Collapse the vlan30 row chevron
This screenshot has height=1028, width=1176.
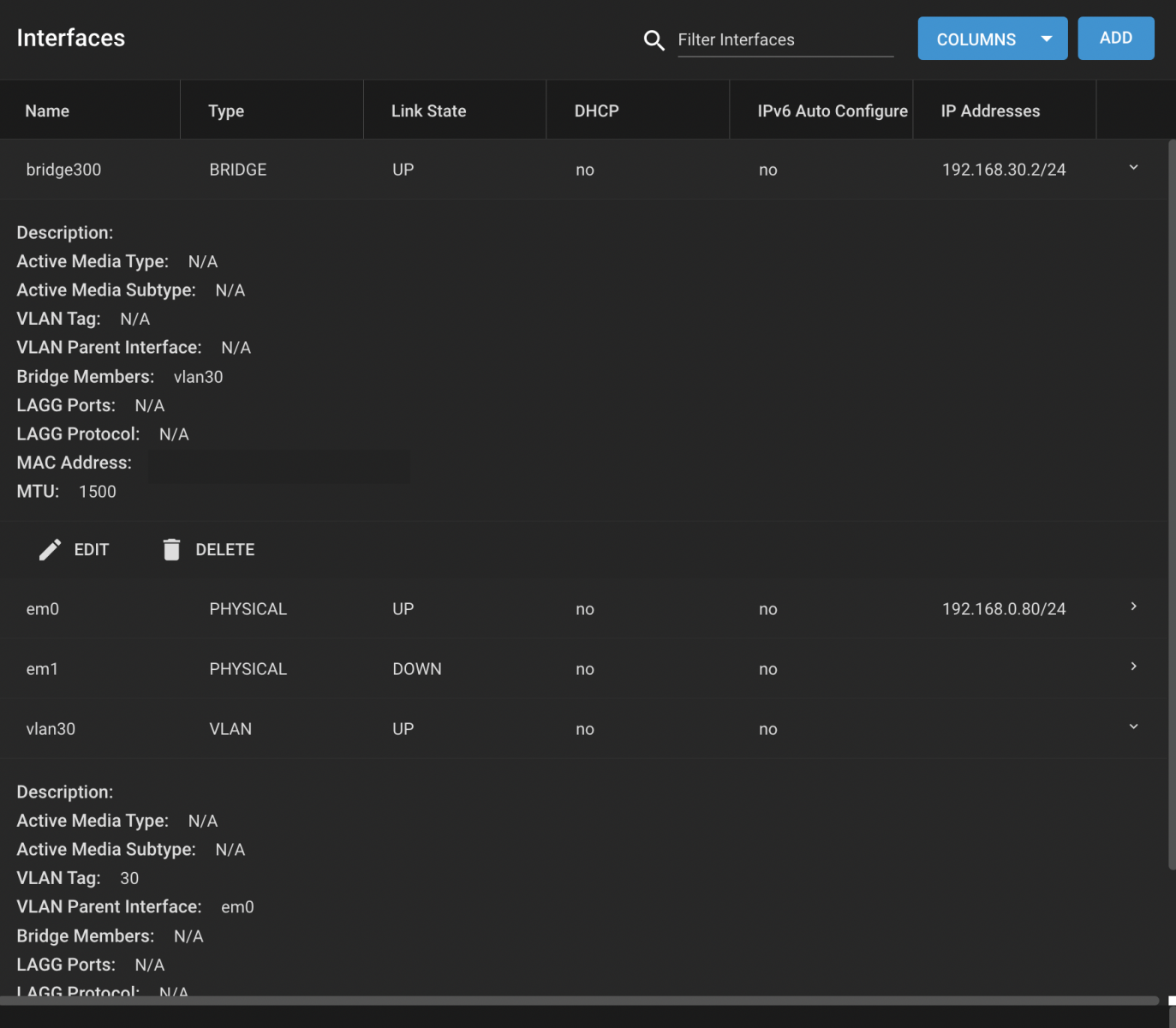pos(1133,726)
